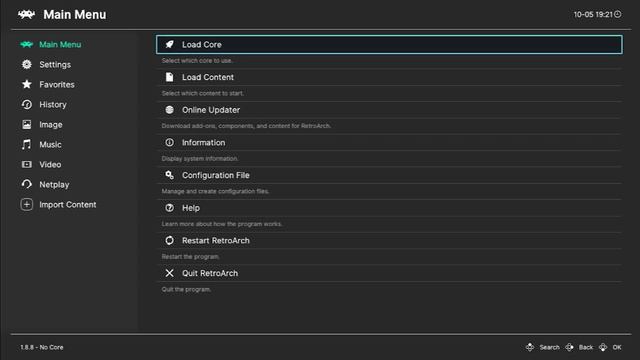Click the 'Select which content to start.' description

point(202,93)
